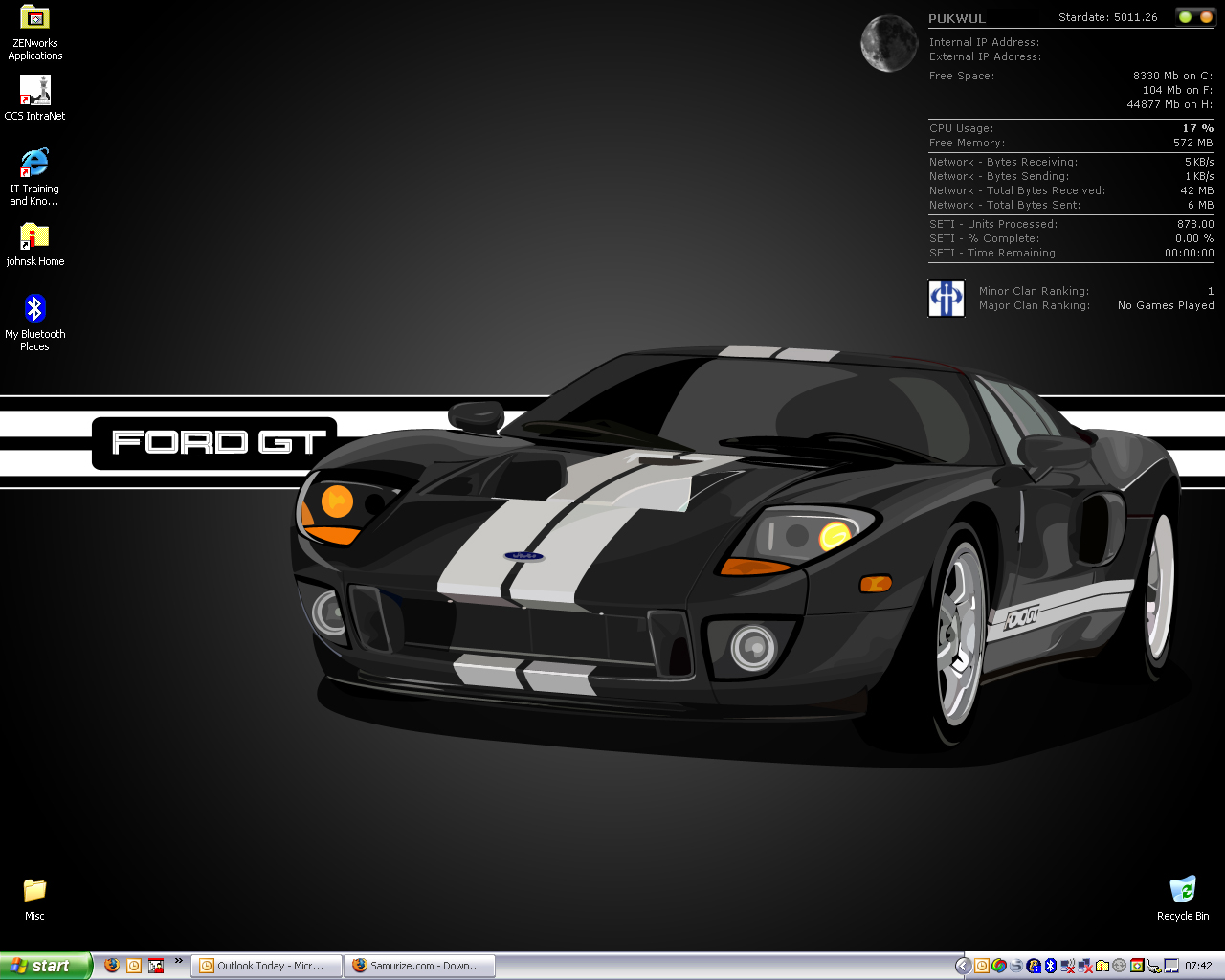Click the External IP Address label

point(985,56)
